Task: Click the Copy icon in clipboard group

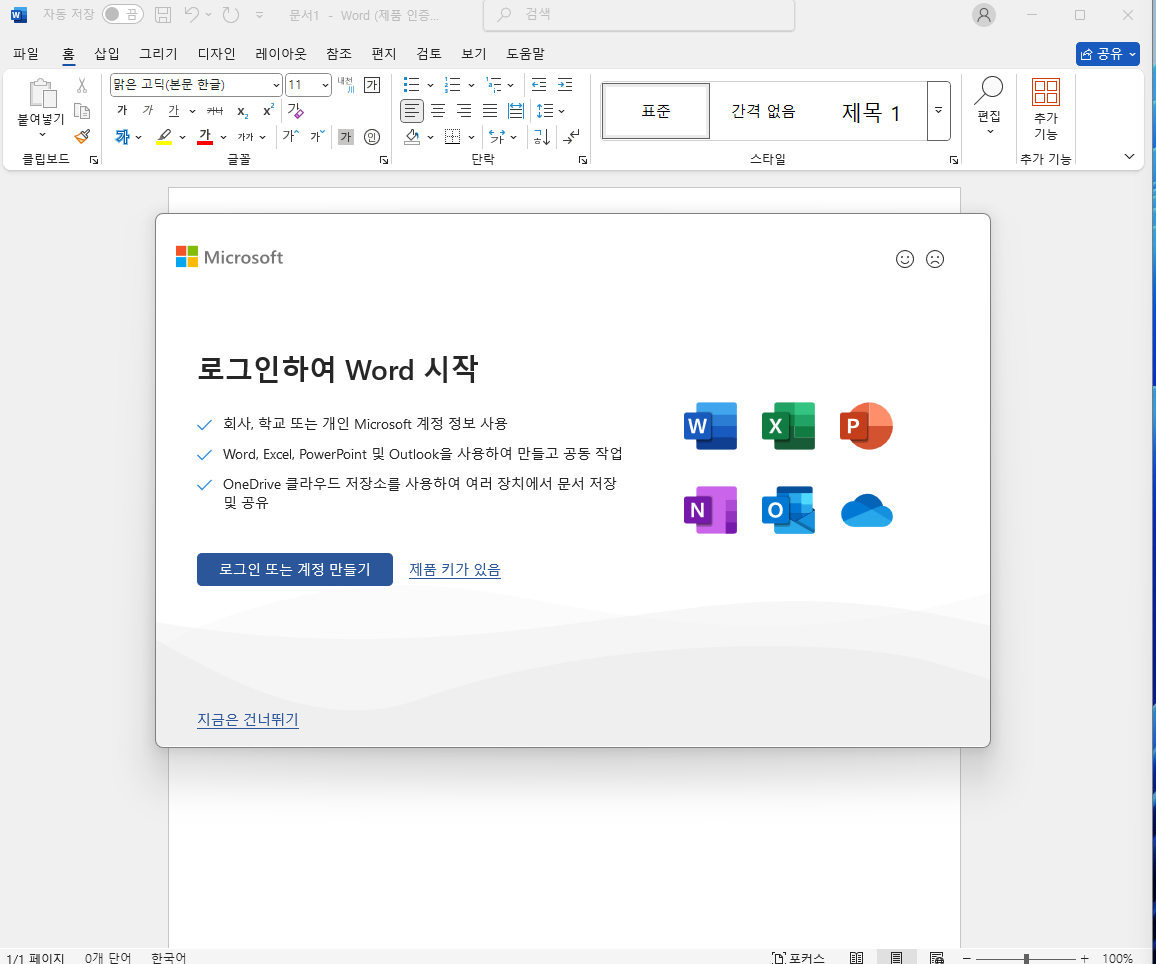Action: coord(82,111)
